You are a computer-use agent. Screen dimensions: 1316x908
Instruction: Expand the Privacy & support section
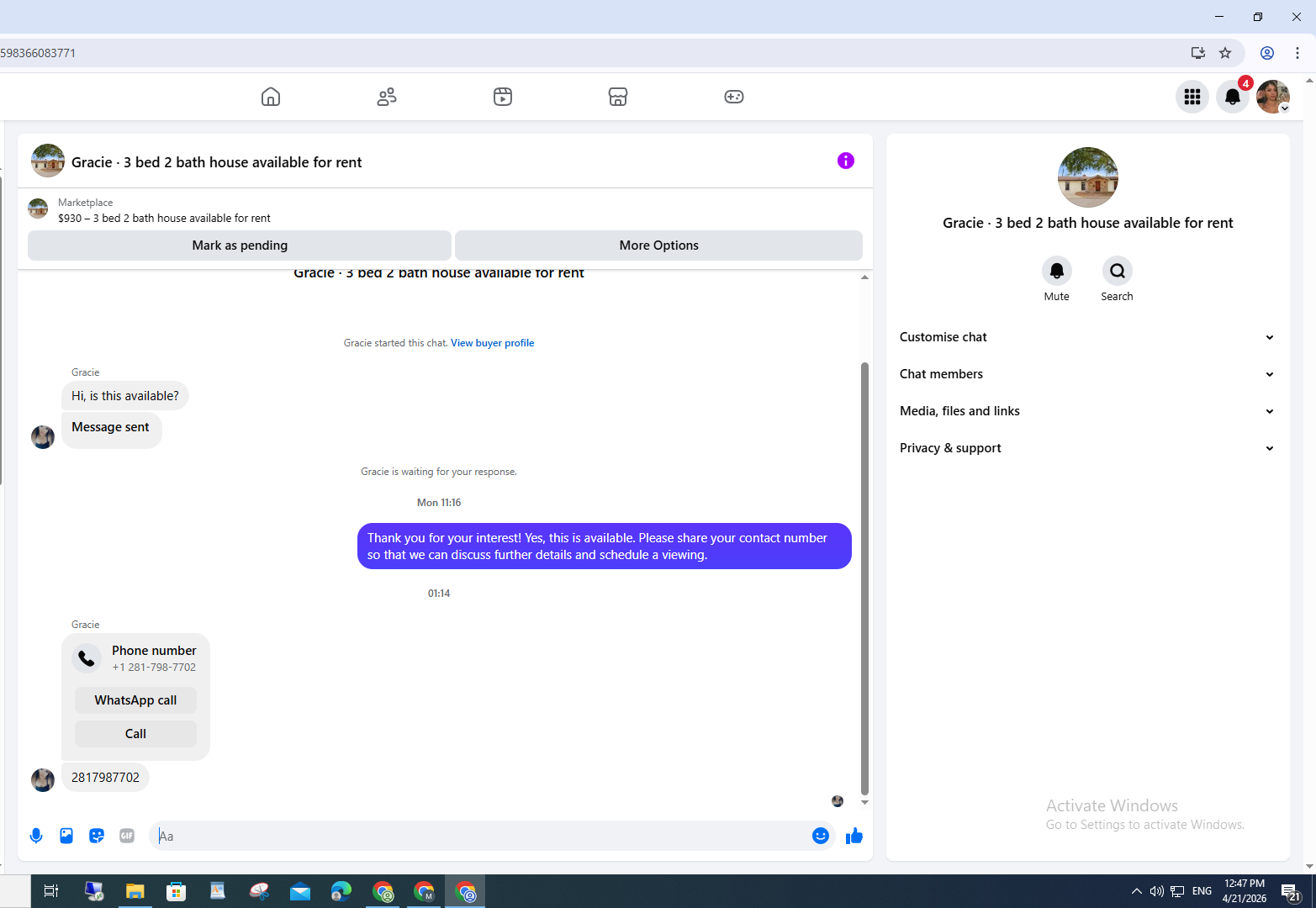[x=1087, y=448]
